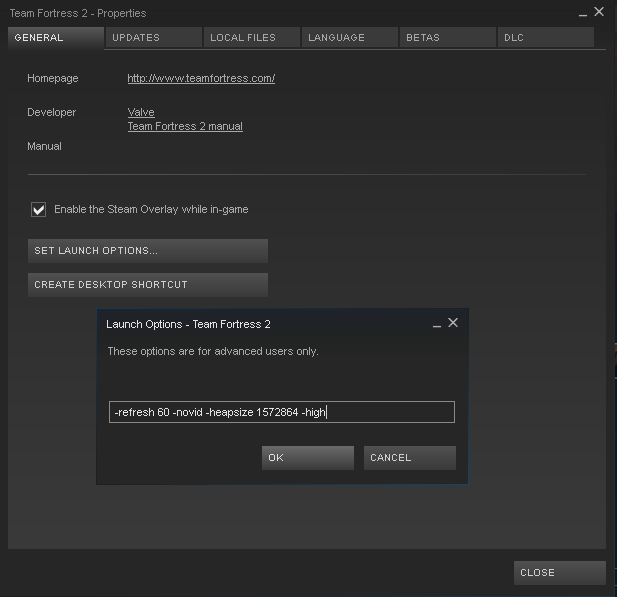Click the 'Launch Options - Team Fortress 2' title

[188, 324]
